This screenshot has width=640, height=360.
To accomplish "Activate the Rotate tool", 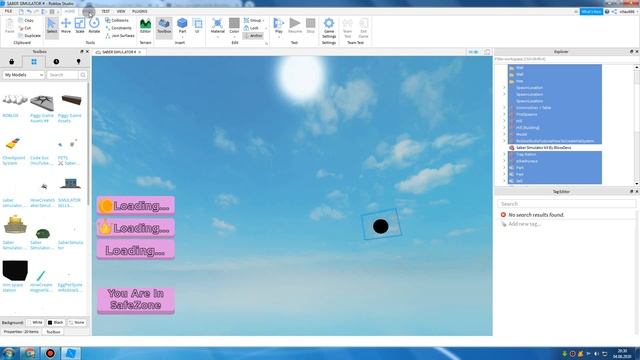I will pos(94,26).
